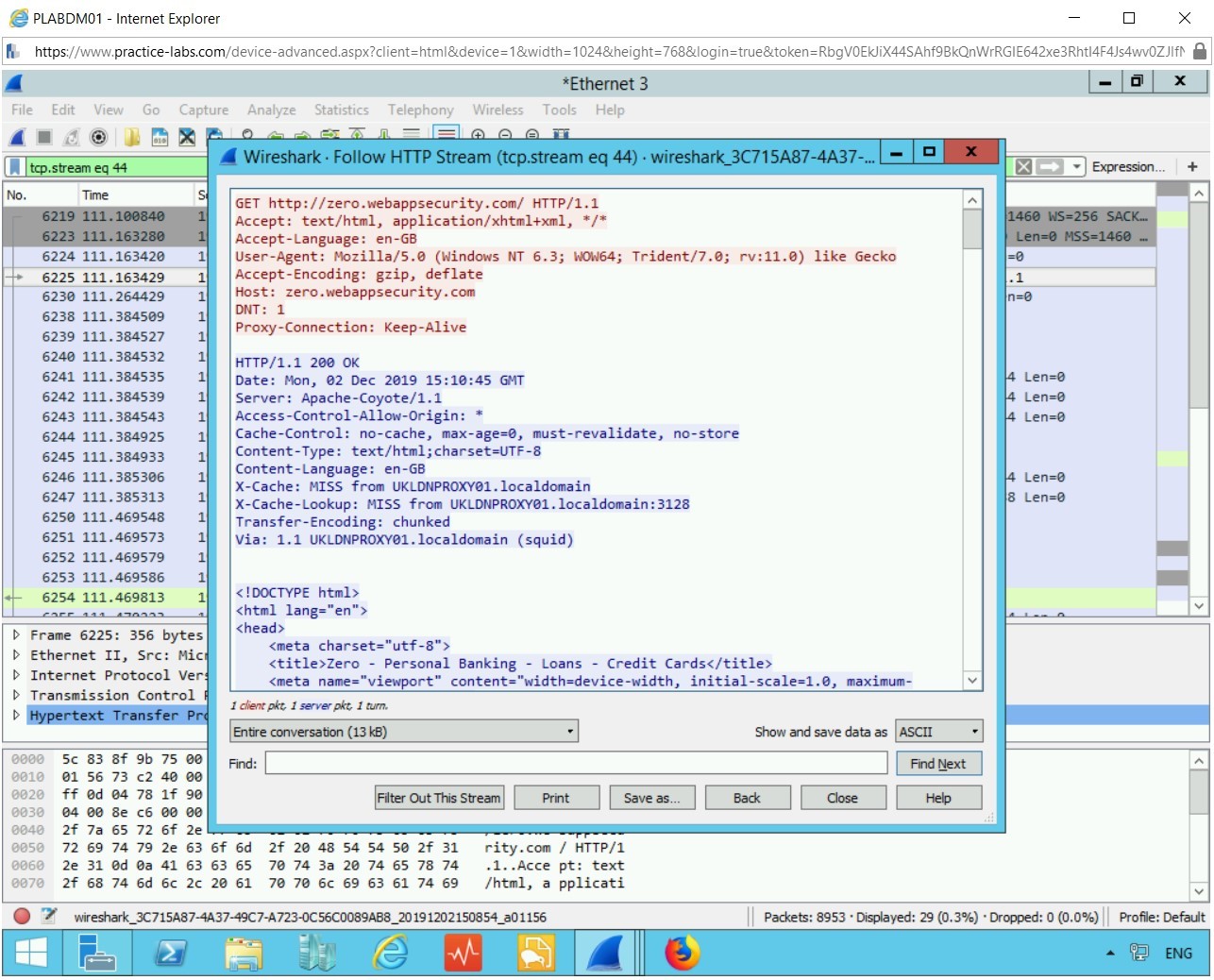Expand the Frame 6225 details row

(x=16, y=635)
